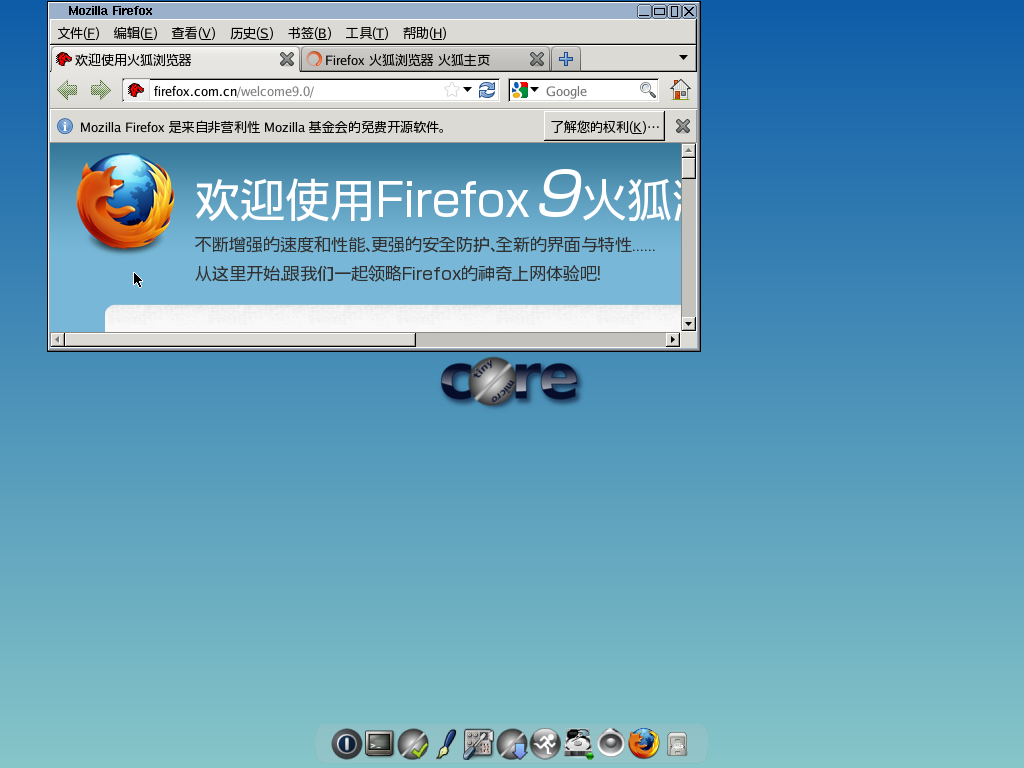Screen dimensions: 1024x768
Task: Open the 文件(F) menu
Action: pyautogui.click(x=78, y=33)
